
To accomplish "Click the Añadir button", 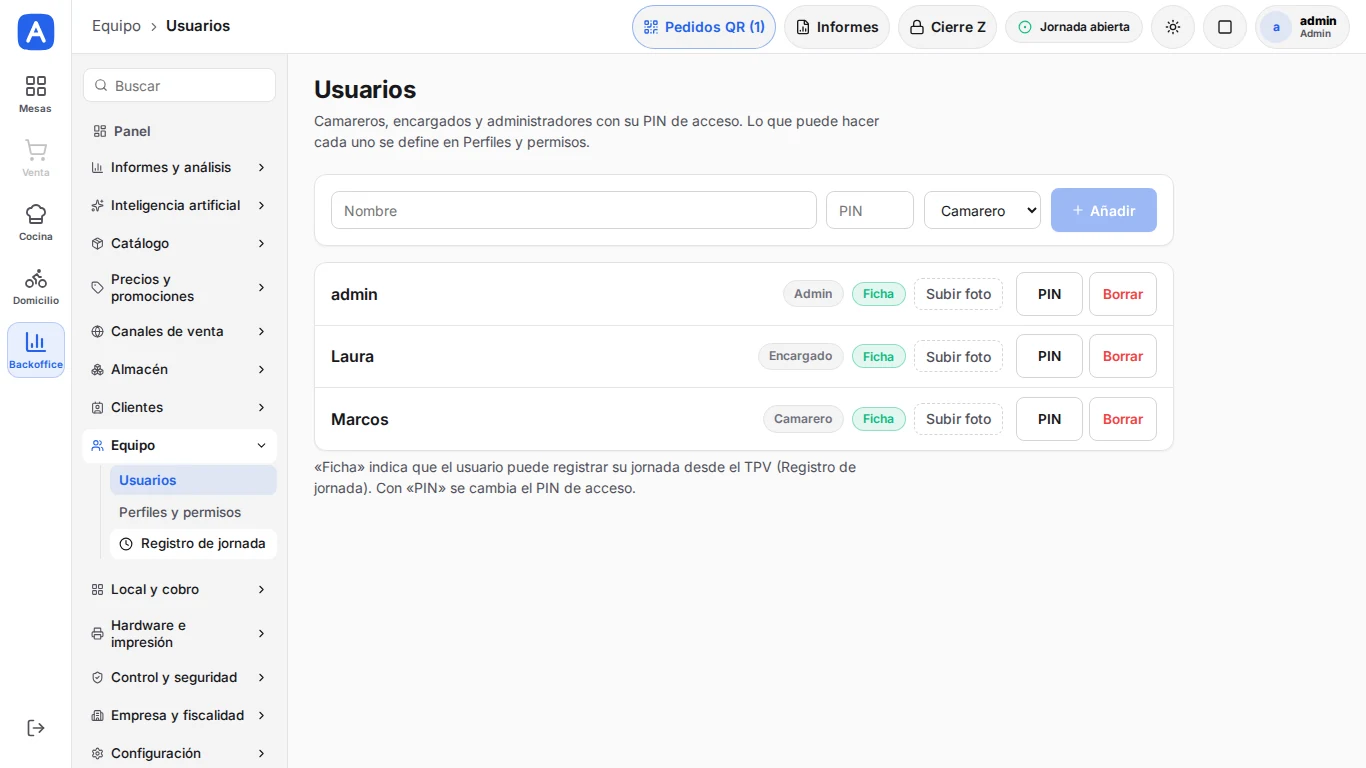I will click(x=1104, y=211).
